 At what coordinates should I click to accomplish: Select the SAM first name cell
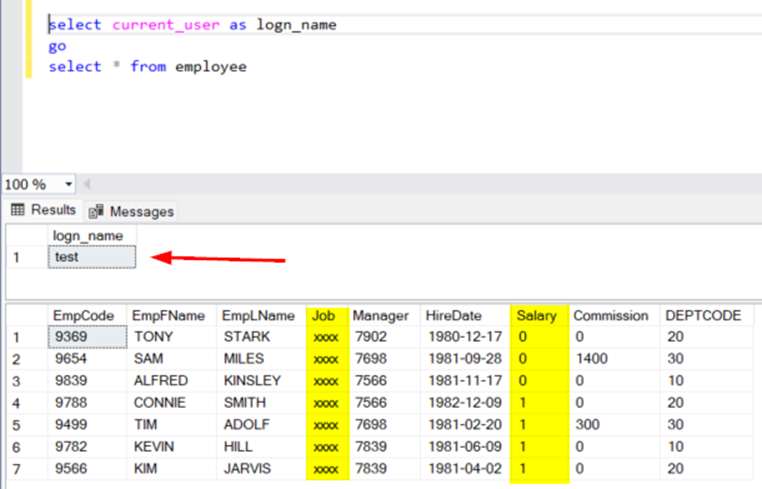(172, 359)
